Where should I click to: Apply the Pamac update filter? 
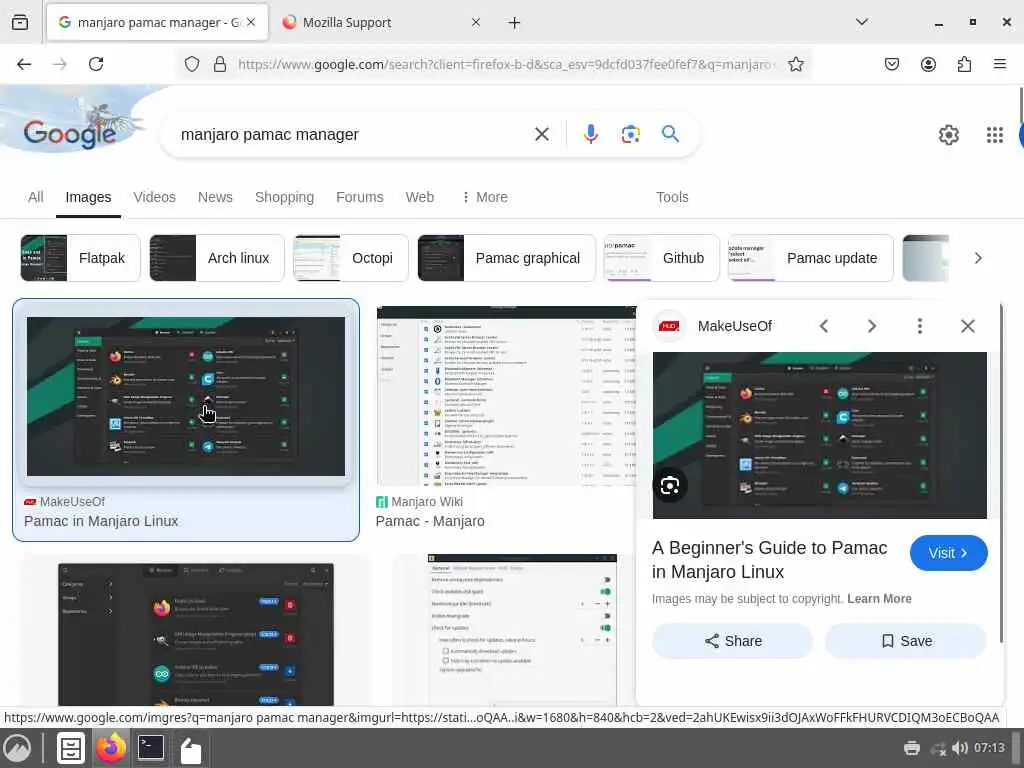(x=810, y=258)
